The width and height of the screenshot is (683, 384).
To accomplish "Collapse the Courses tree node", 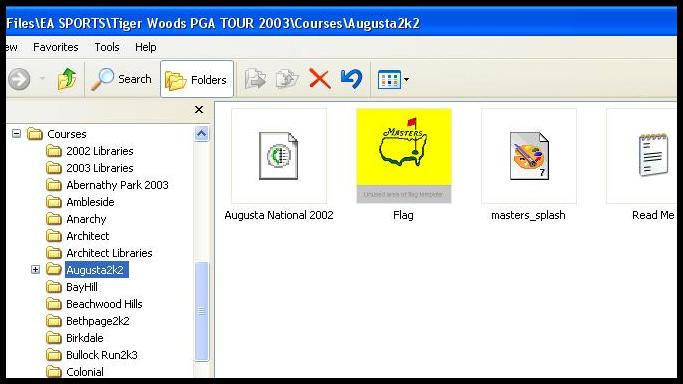I will point(17,134).
